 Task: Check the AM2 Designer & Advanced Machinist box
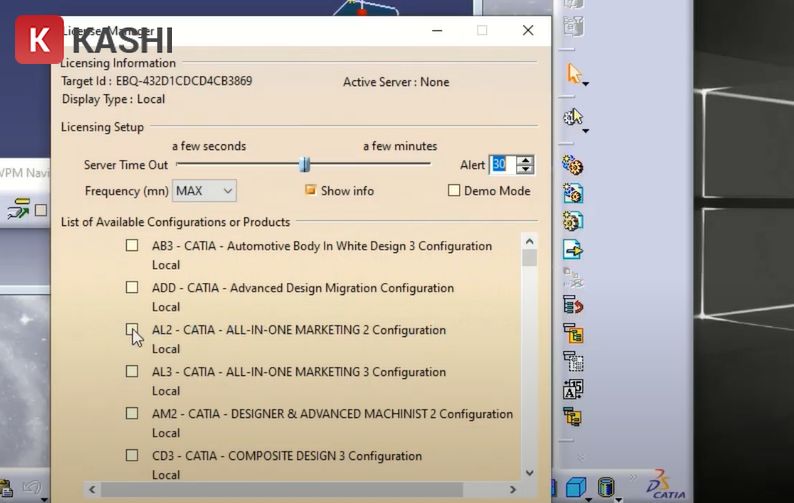coord(132,413)
